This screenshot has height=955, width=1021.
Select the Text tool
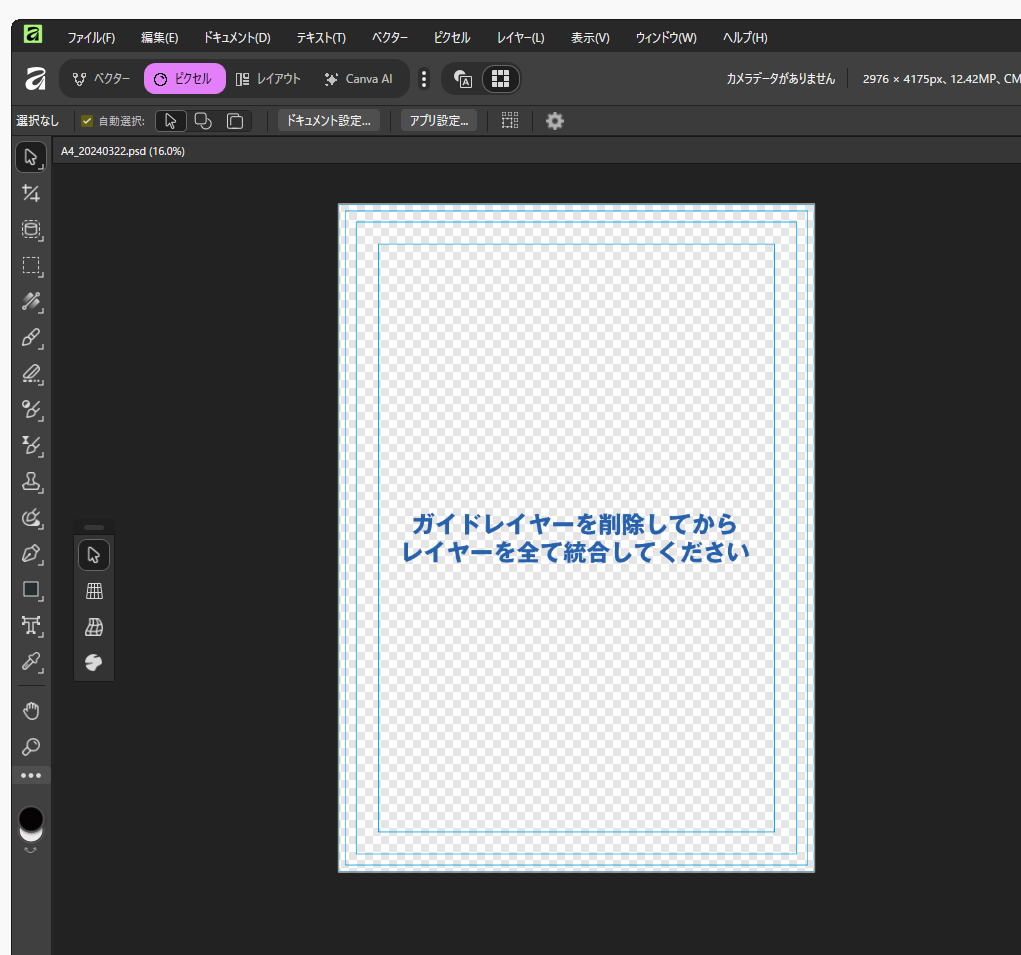pos(31,627)
